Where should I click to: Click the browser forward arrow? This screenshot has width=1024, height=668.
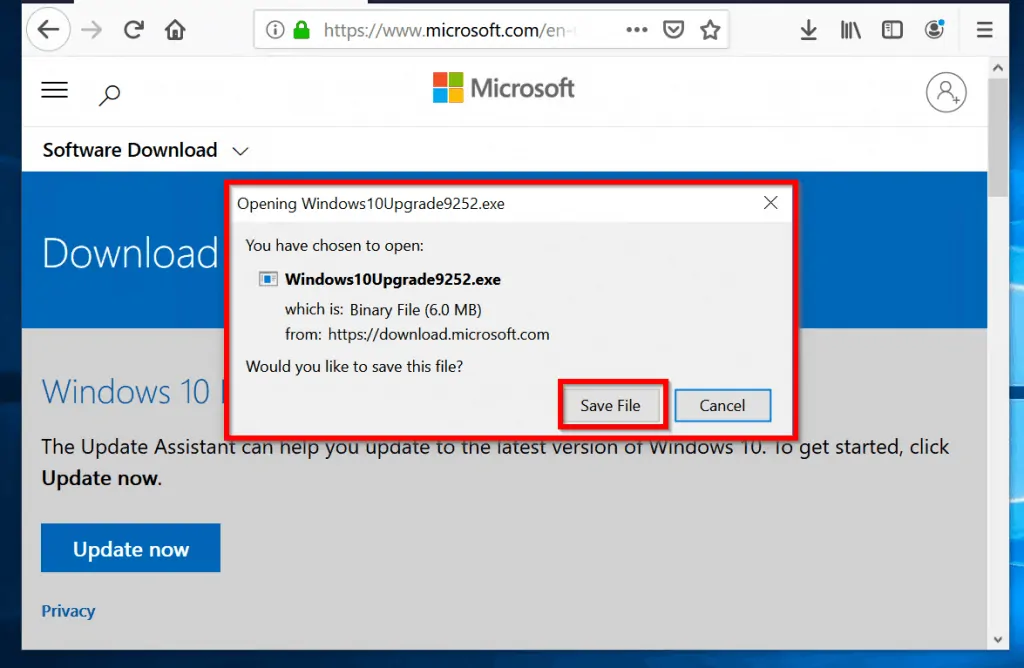coord(91,29)
